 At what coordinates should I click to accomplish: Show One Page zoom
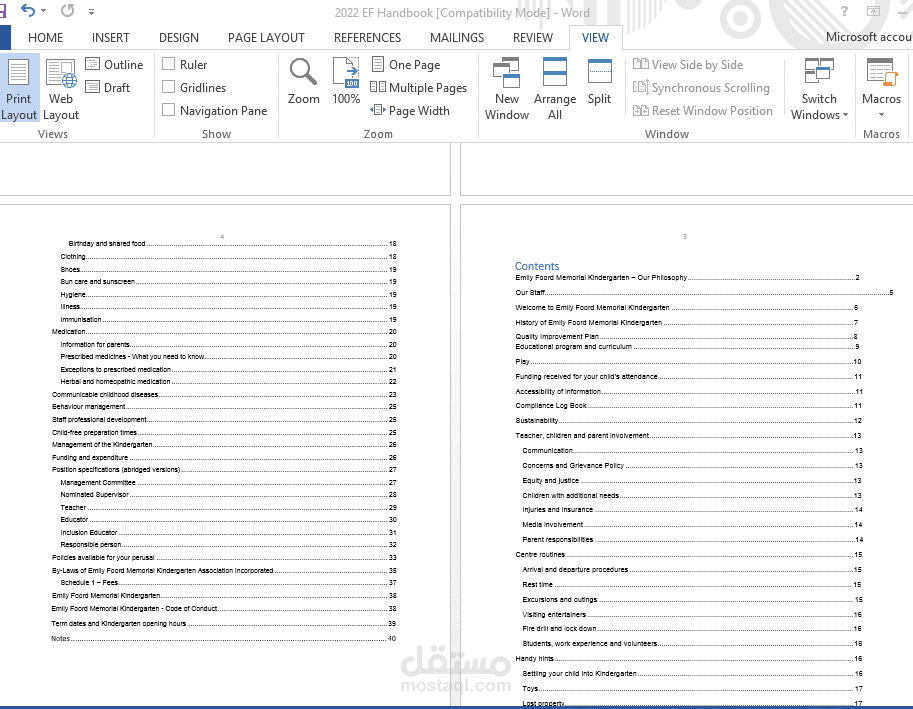[x=405, y=65]
